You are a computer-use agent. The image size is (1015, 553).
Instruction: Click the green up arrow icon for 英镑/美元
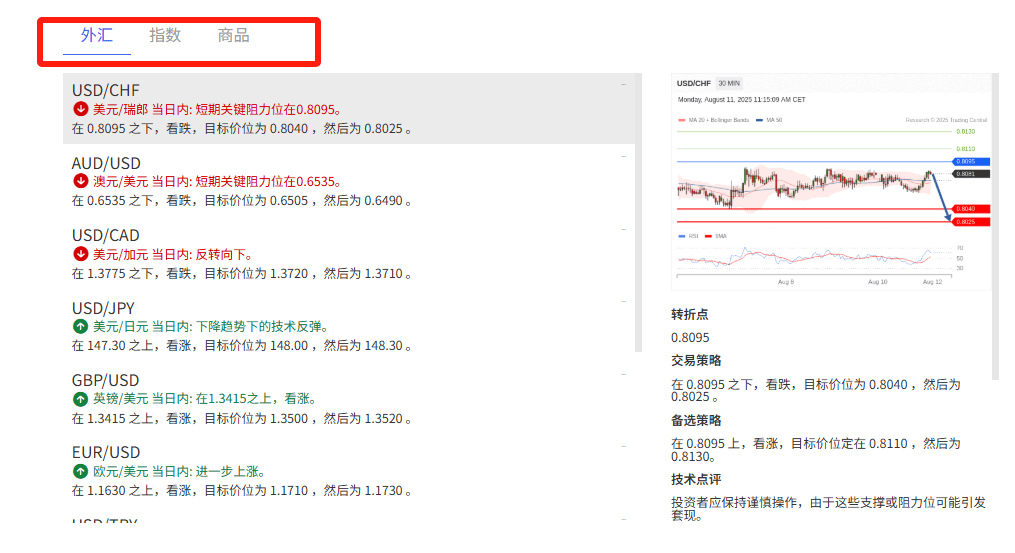(80, 398)
